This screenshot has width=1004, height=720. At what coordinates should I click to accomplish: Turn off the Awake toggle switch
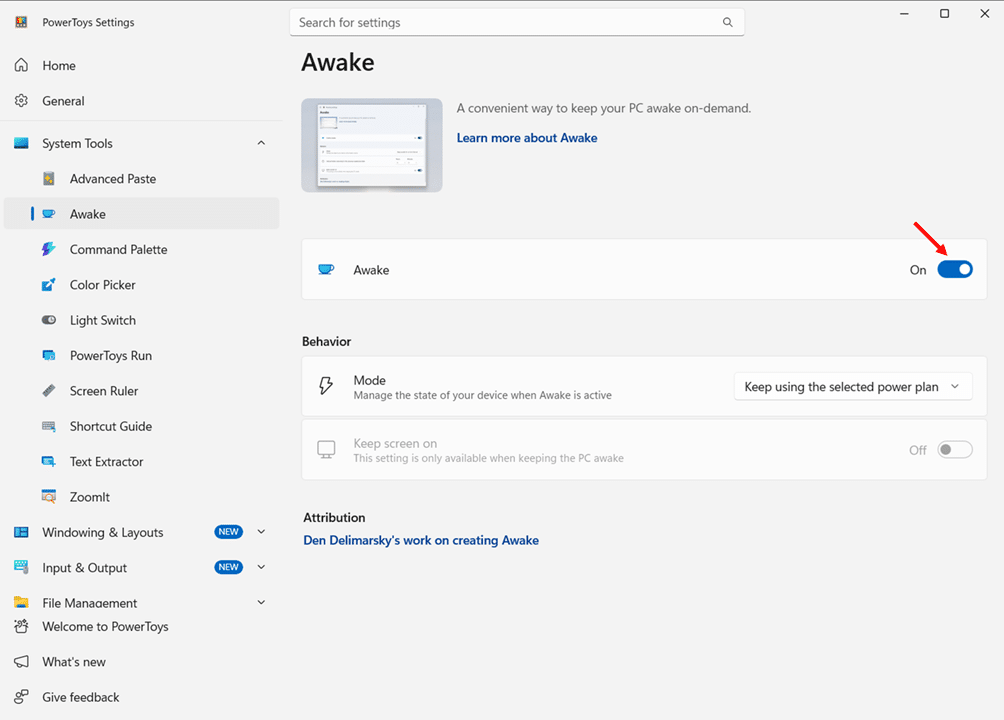(955, 270)
